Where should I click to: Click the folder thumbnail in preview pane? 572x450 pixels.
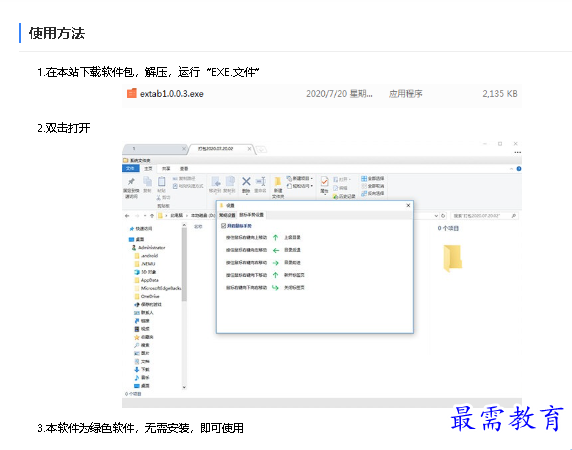coord(453,258)
